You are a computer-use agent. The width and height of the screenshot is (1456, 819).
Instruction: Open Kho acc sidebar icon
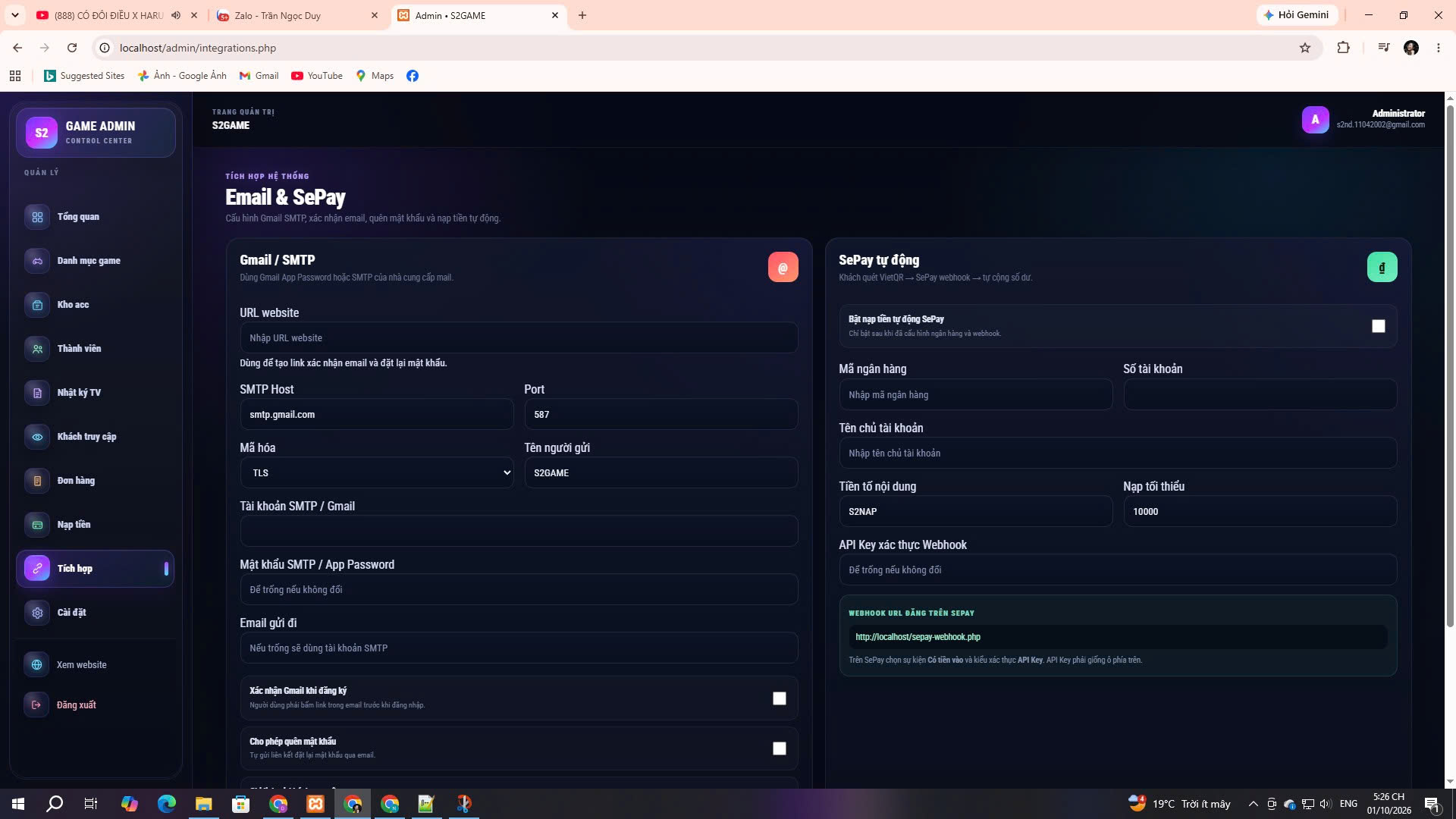(x=37, y=305)
